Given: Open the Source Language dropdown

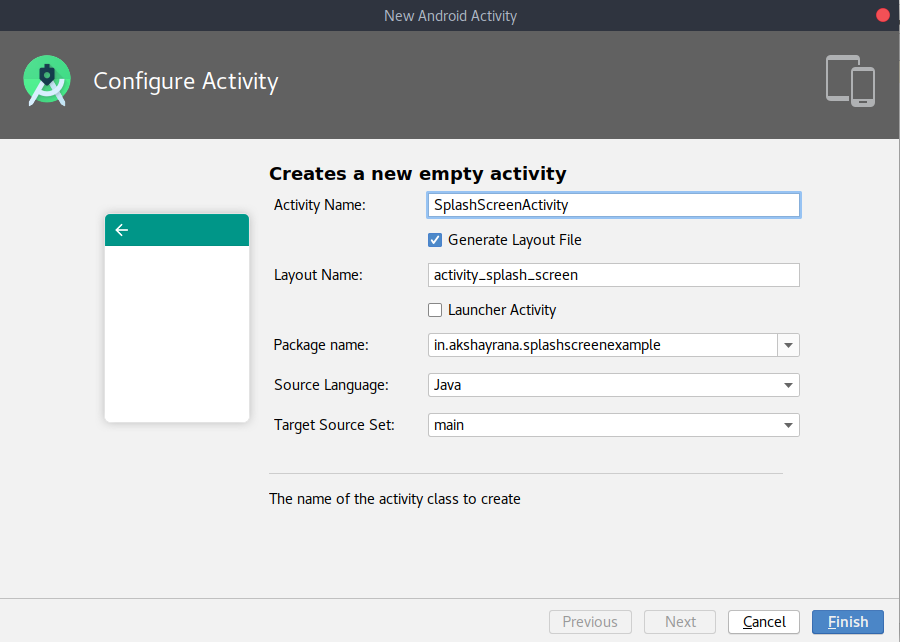Looking at the screenshot, I should click(613, 385).
